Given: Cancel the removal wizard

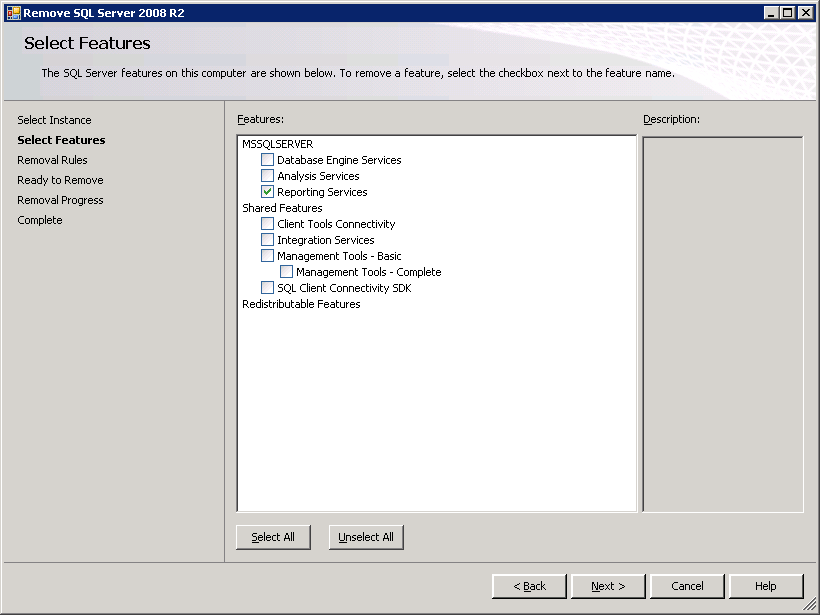Looking at the screenshot, I should click(687, 586).
